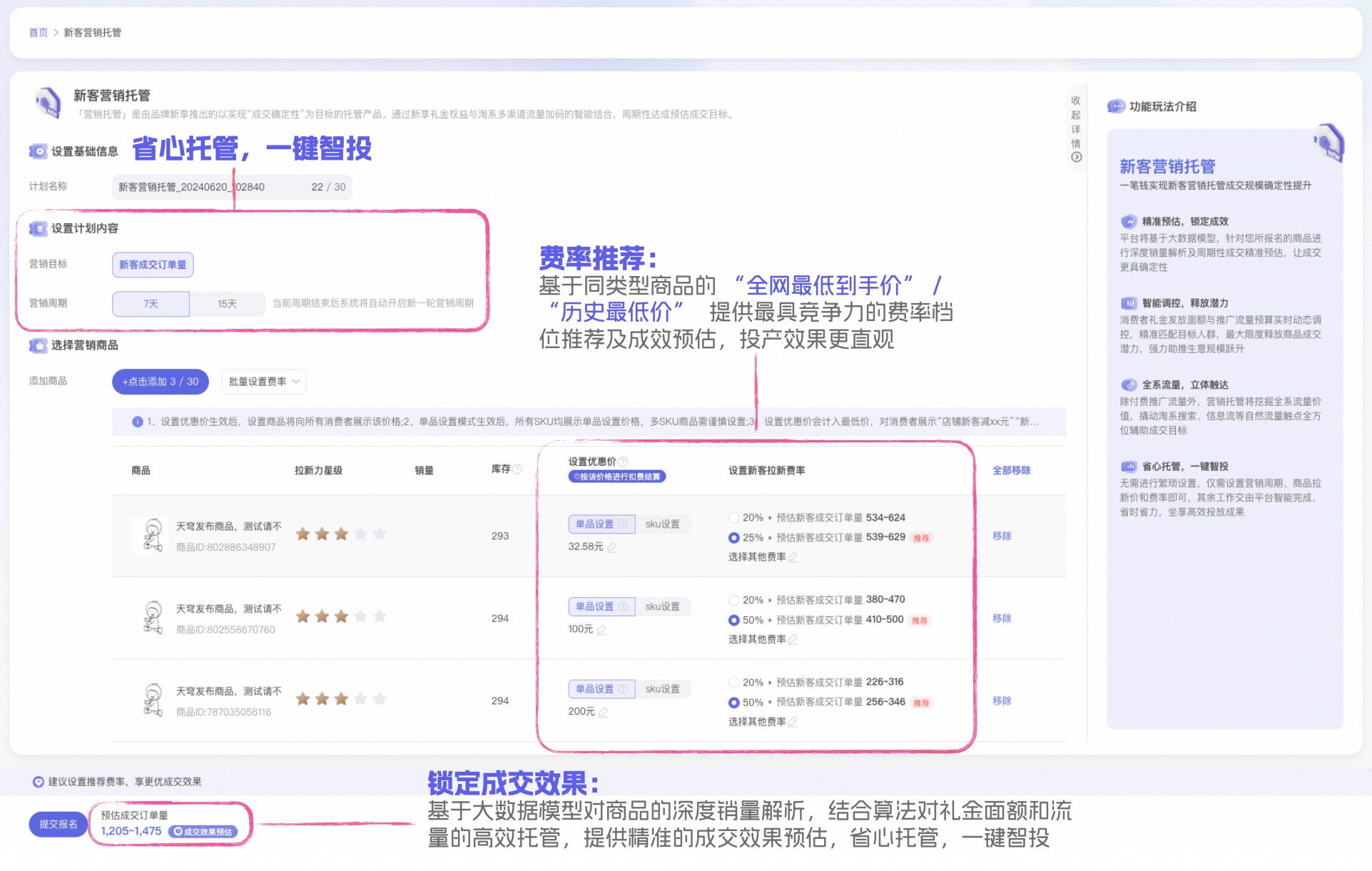
Task: Click the 推荐 tag on the 25% rate
Action: click(x=921, y=539)
